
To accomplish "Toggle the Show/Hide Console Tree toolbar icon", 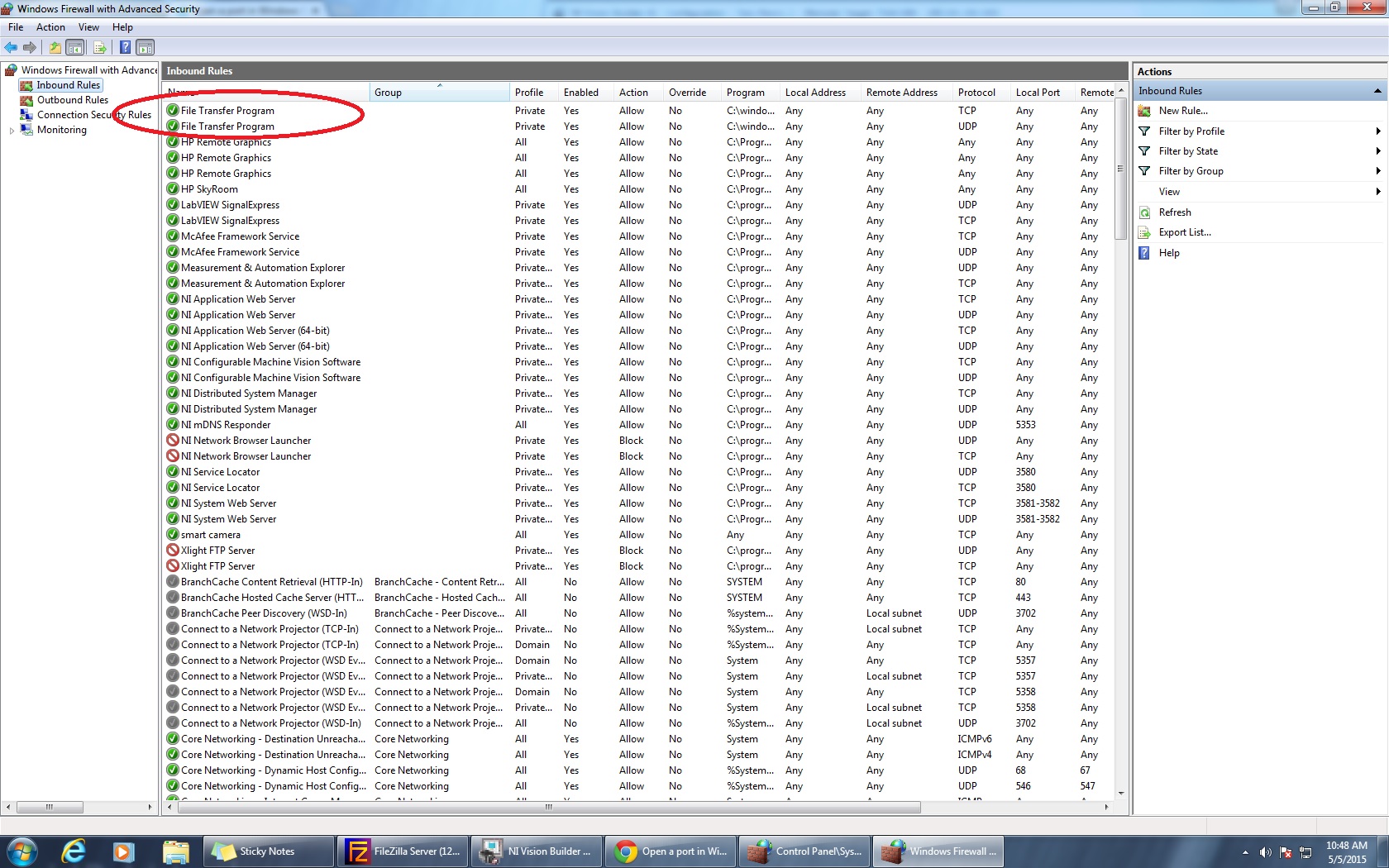I will [x=75, y=47].
